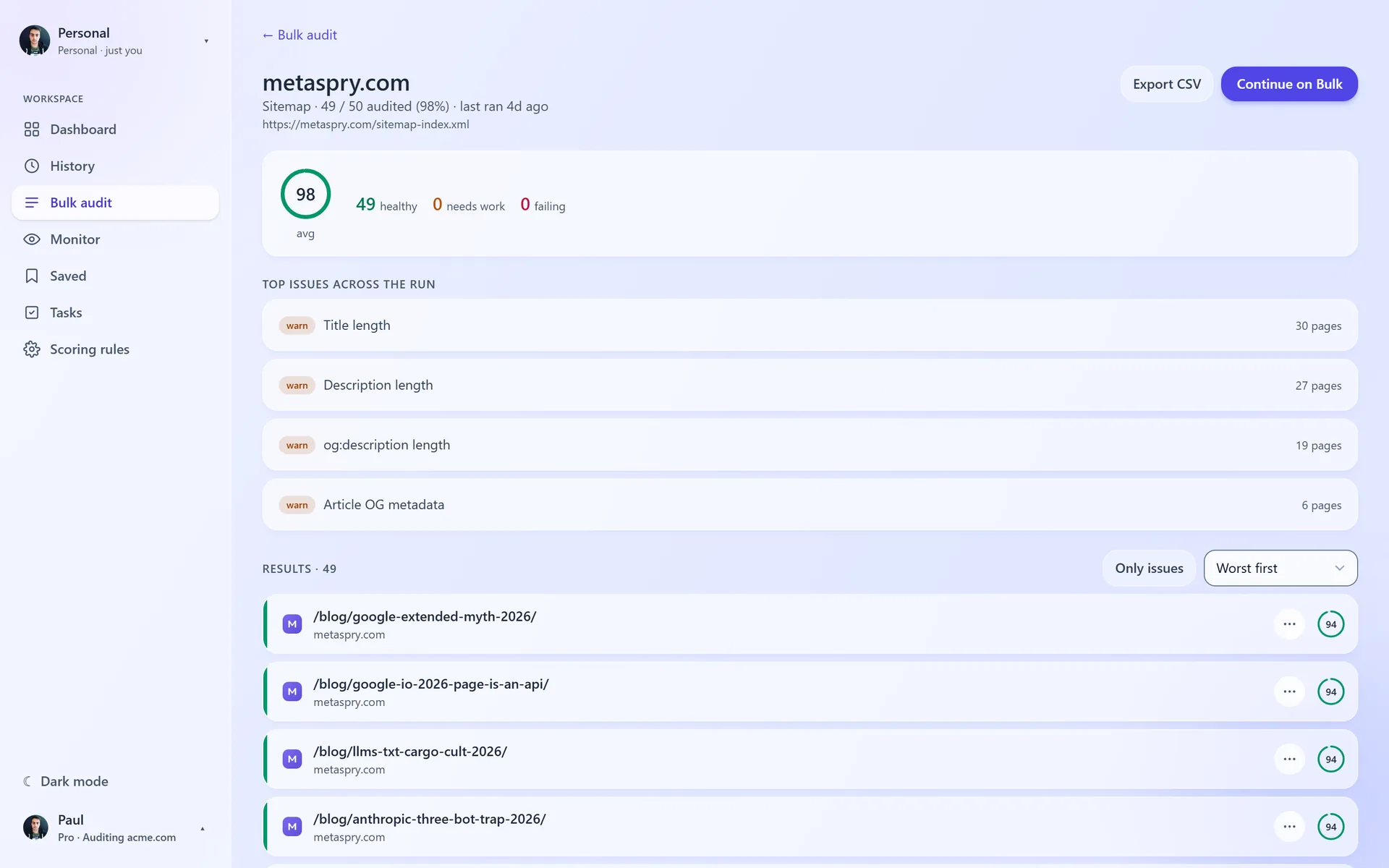The image size is (1389, 868).
Task: Go back via the Bulk audit link
Action: 300,35
